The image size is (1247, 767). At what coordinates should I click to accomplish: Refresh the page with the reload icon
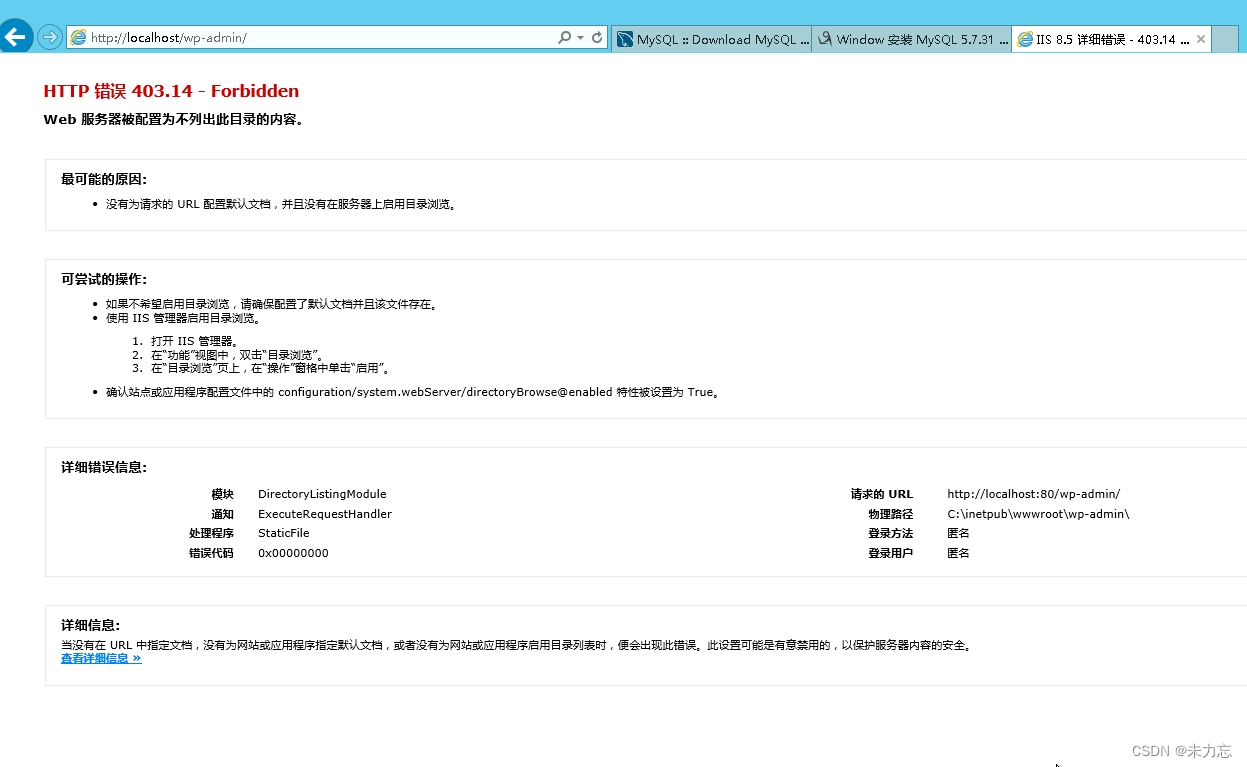click(x=597, y=37)
